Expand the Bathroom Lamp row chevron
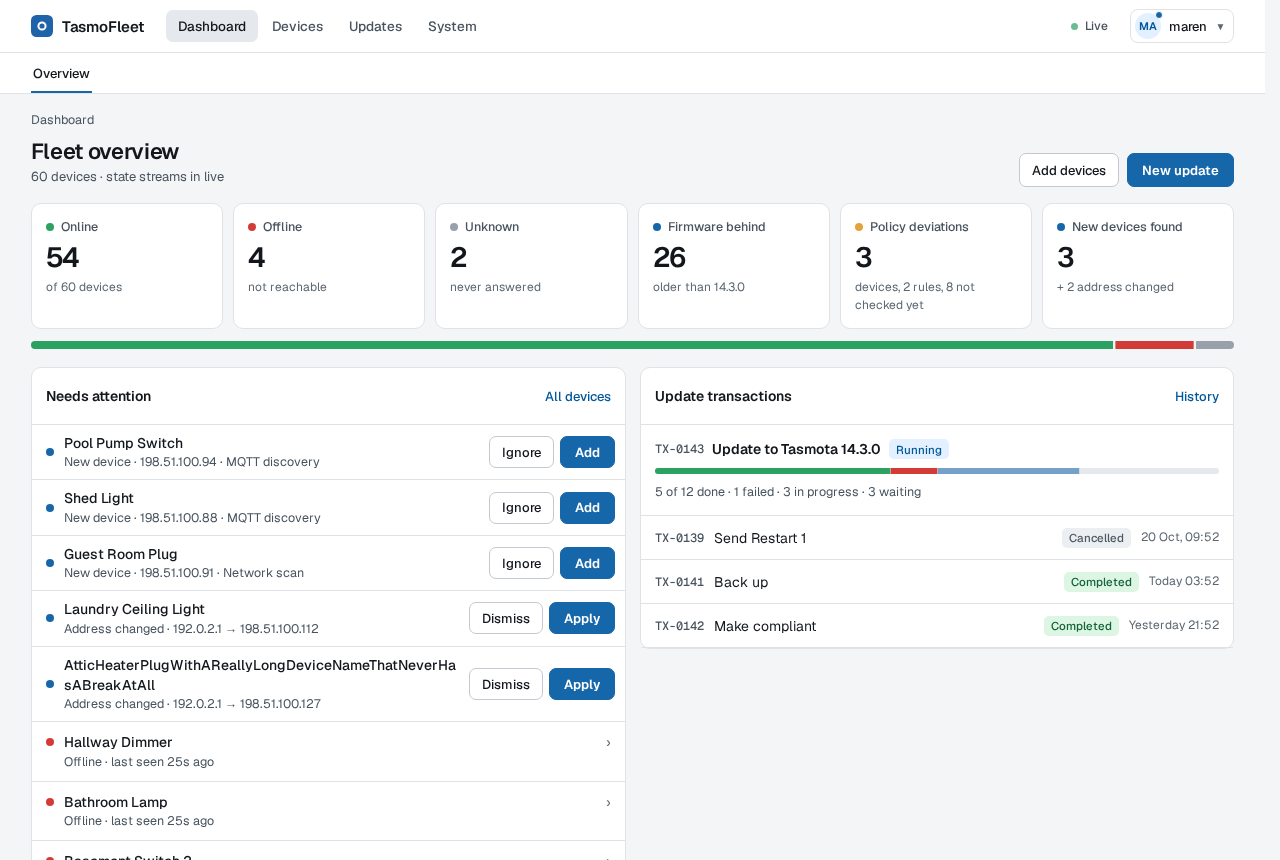The image size is (1280, 860). pyautogui.click(x=608, y=802)
